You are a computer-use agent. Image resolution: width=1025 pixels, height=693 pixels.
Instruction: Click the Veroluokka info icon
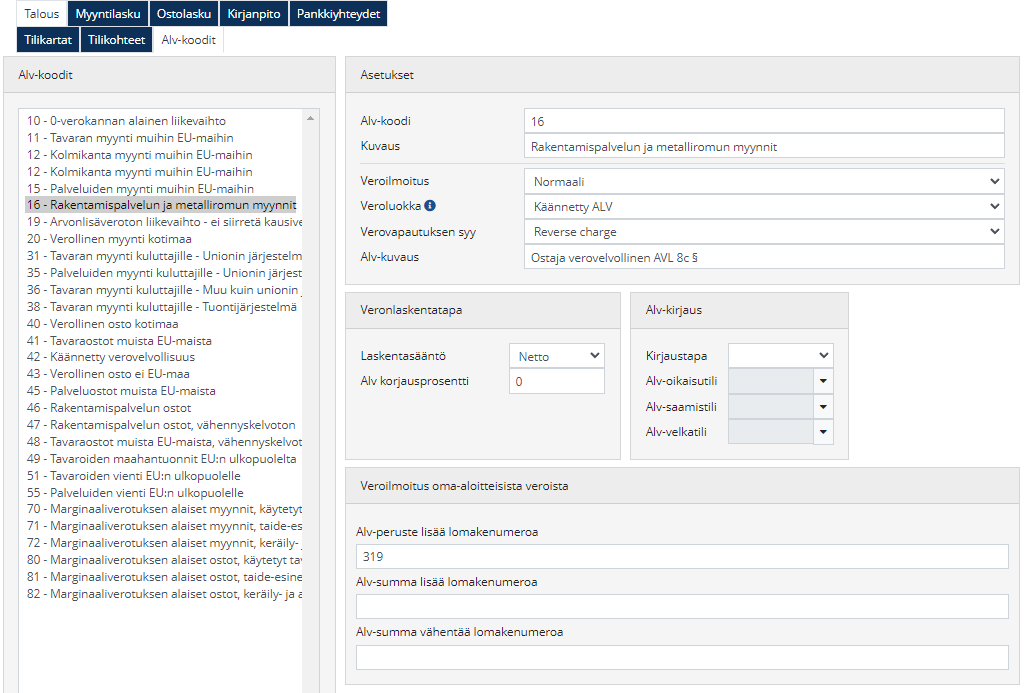[x=430, y=206]
